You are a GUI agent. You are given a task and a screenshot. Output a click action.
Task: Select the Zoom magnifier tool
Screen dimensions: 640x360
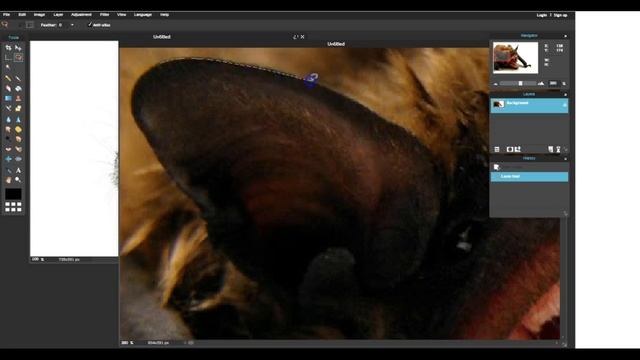coord(18,180)
